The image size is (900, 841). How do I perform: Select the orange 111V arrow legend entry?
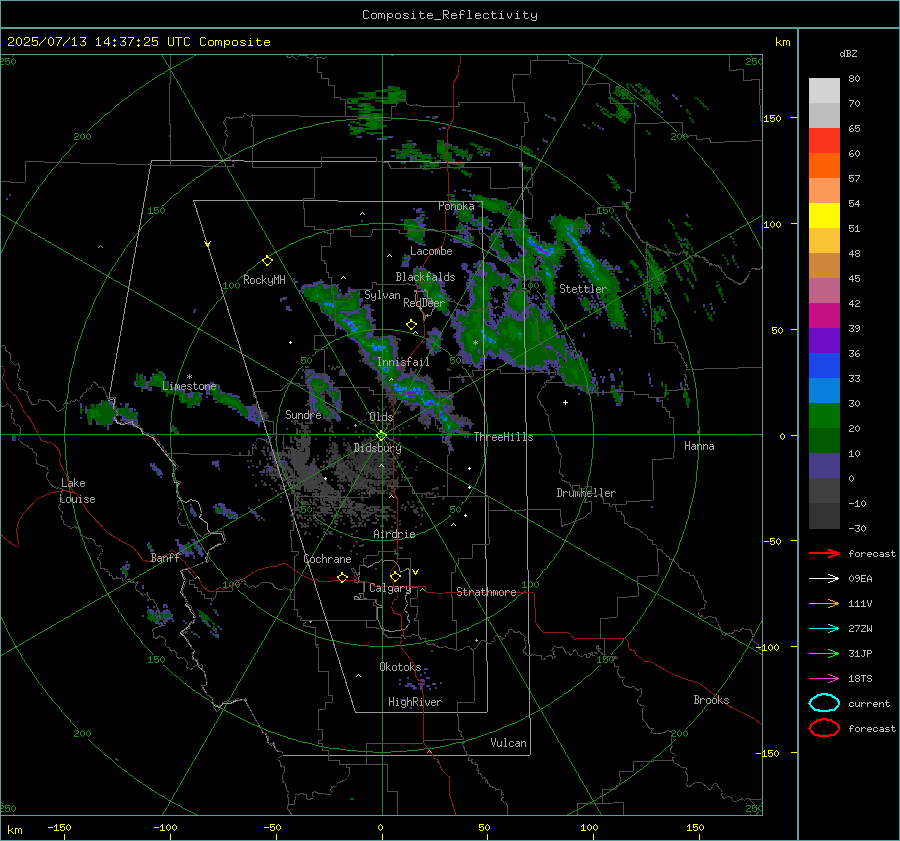point(824,603)
